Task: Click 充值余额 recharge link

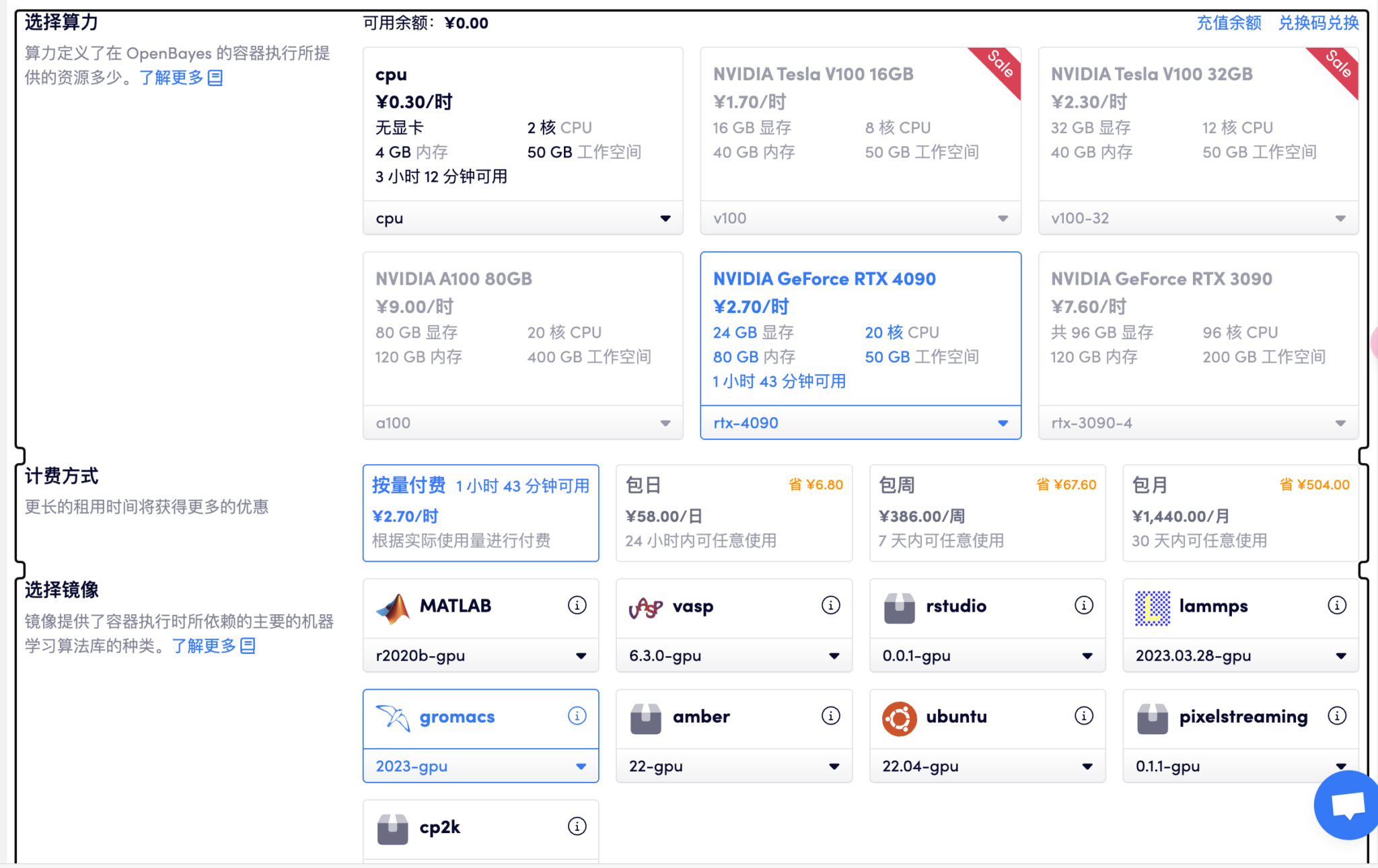Action: tap(1228, 23)
